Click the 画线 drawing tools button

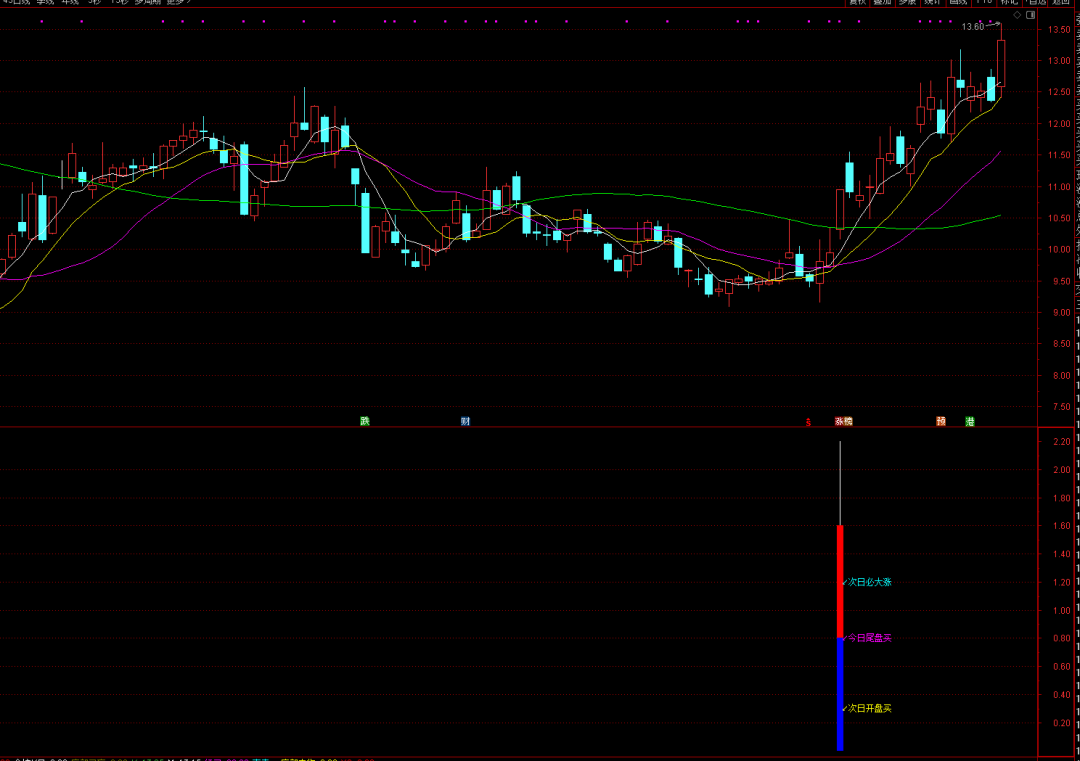point(958,2)
